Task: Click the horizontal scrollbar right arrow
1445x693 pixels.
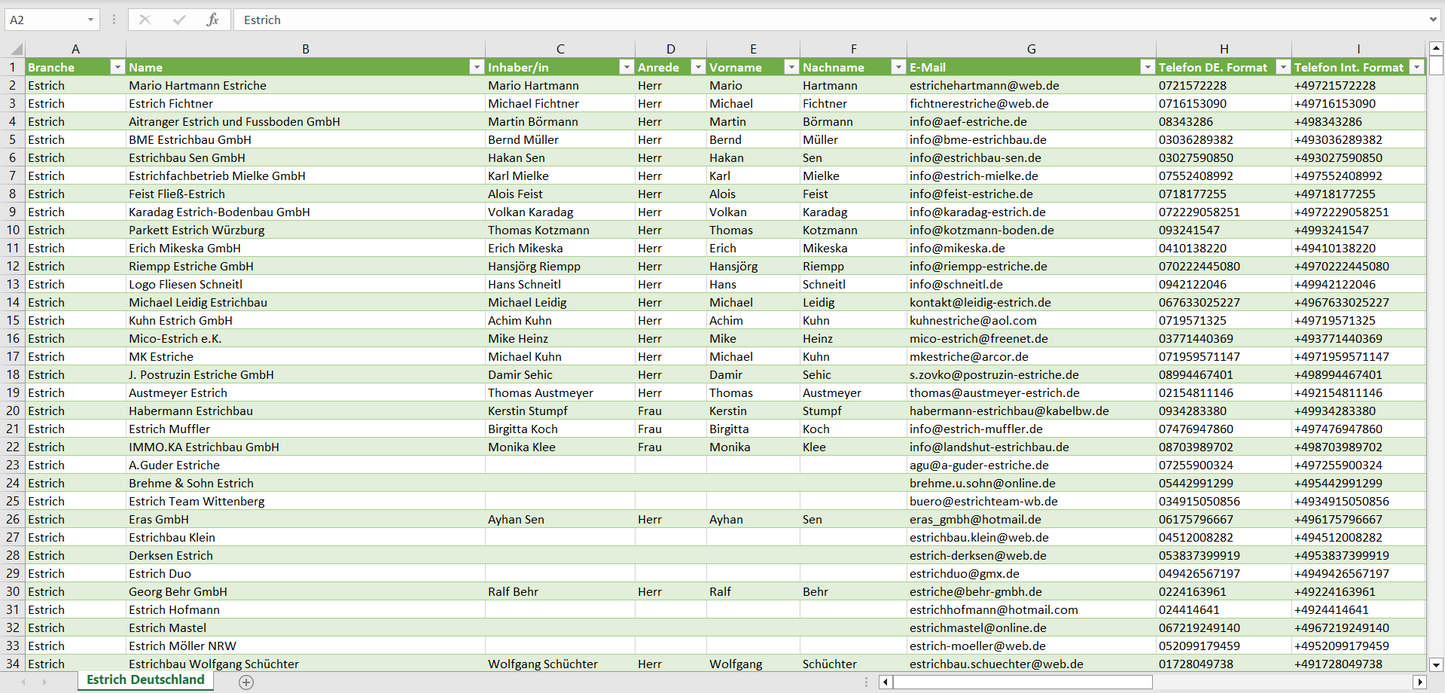Action: 1419,682
